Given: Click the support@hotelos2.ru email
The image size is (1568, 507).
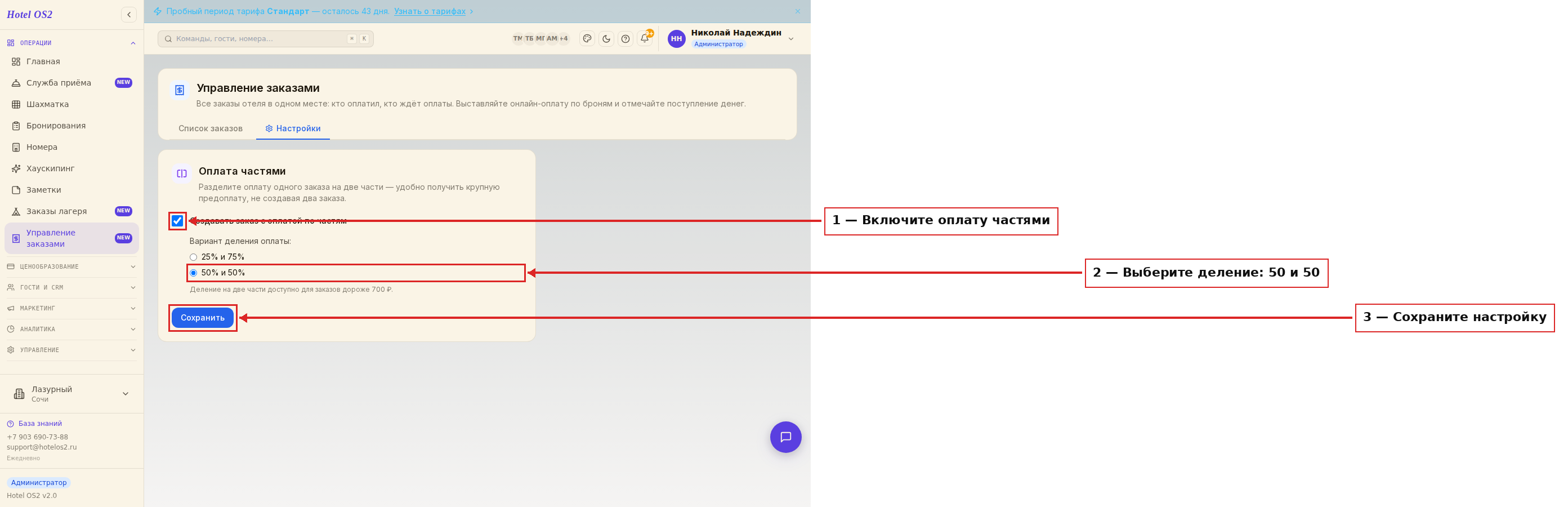Looking at the screenshot, I should [42, 447].
